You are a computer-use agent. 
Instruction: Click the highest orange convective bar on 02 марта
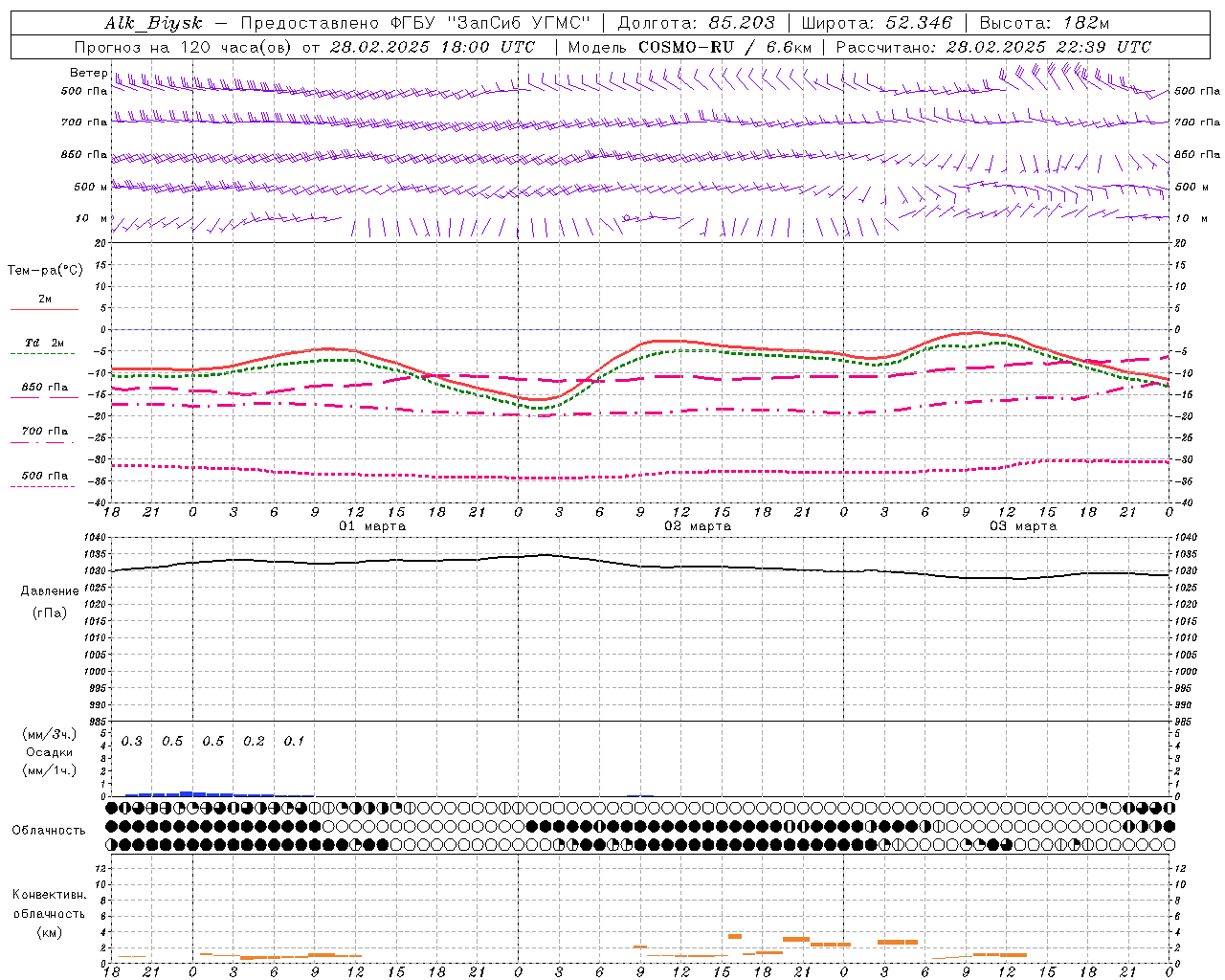(x=735, y=936)
